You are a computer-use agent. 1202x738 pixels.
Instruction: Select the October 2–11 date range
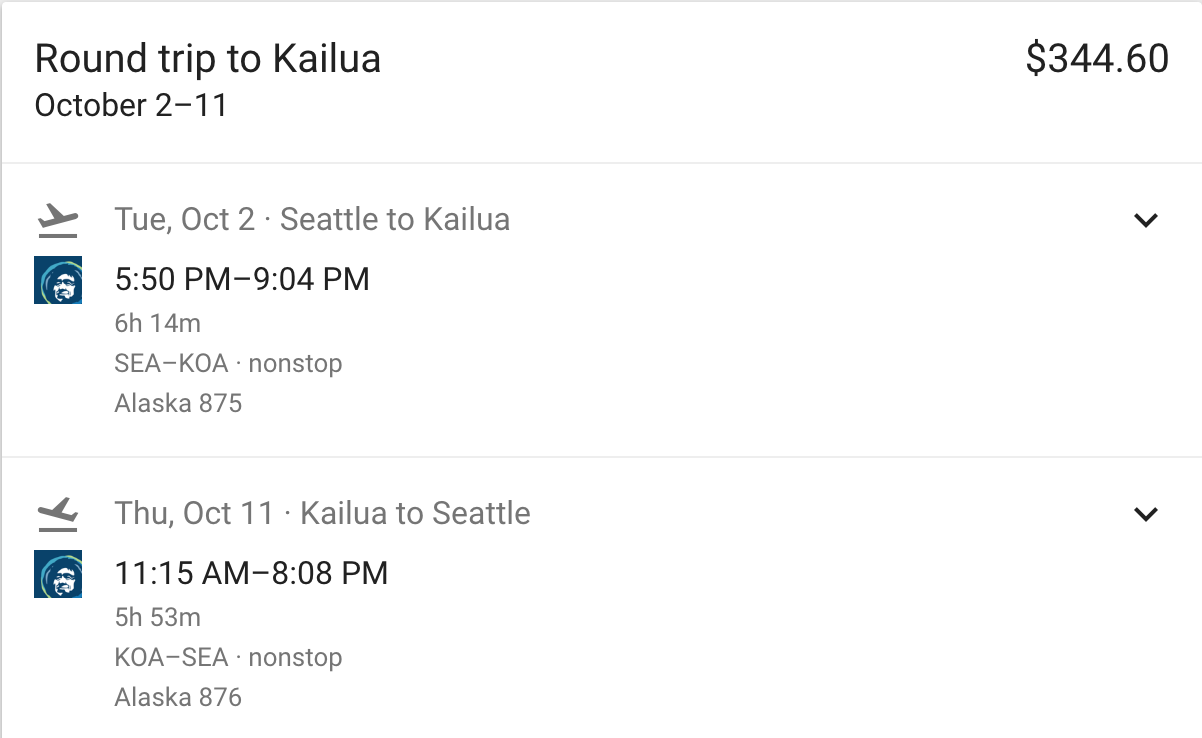[x=131, y=105]
